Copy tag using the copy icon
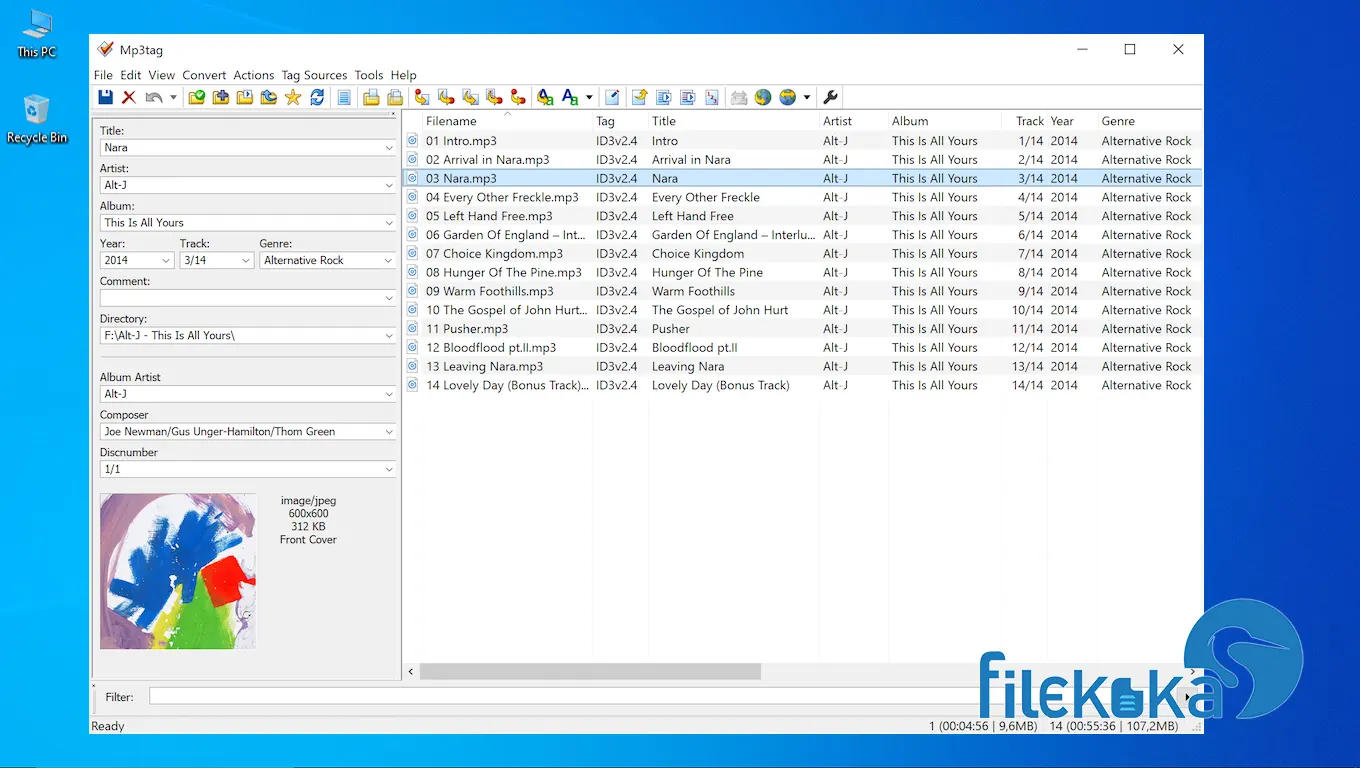1360x768 pixels. tap(371, 97)
